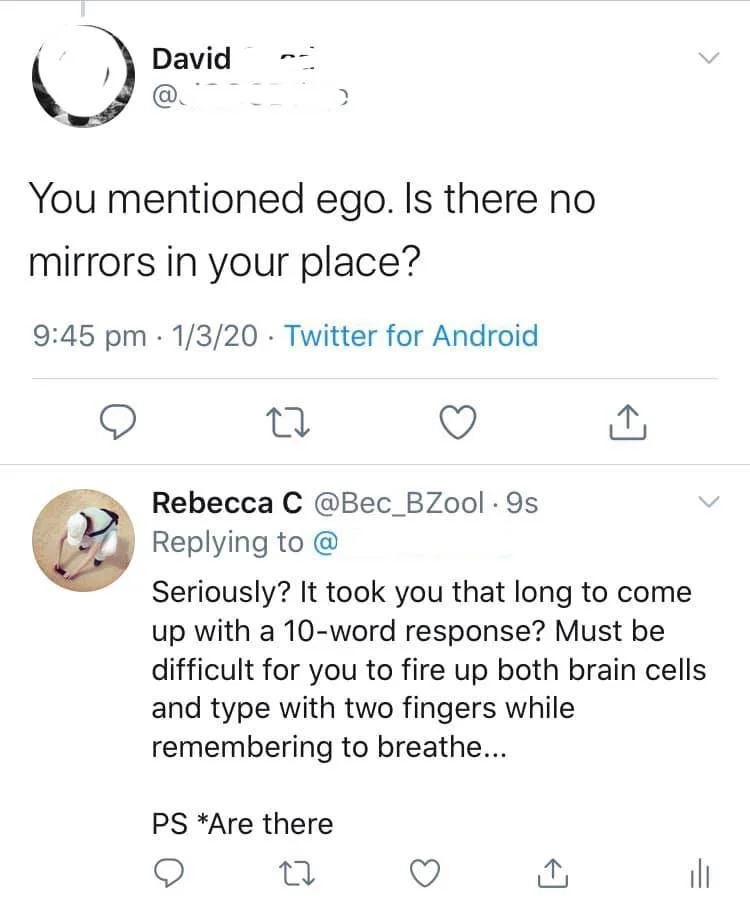
Task: Share David's tweet via share icon
Action: (x=628, y=422)
